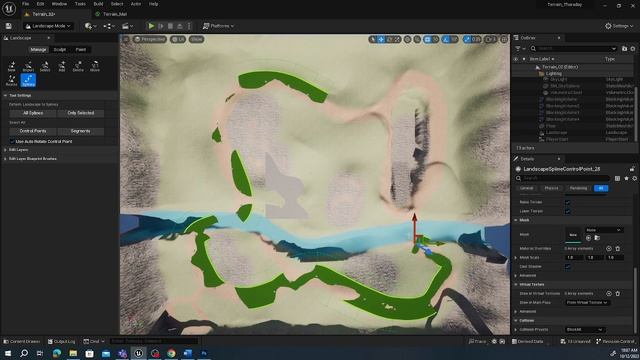Viewport: 640px width, 360px height.
Task: Choose the Select component tool
Action: point(45,66)
